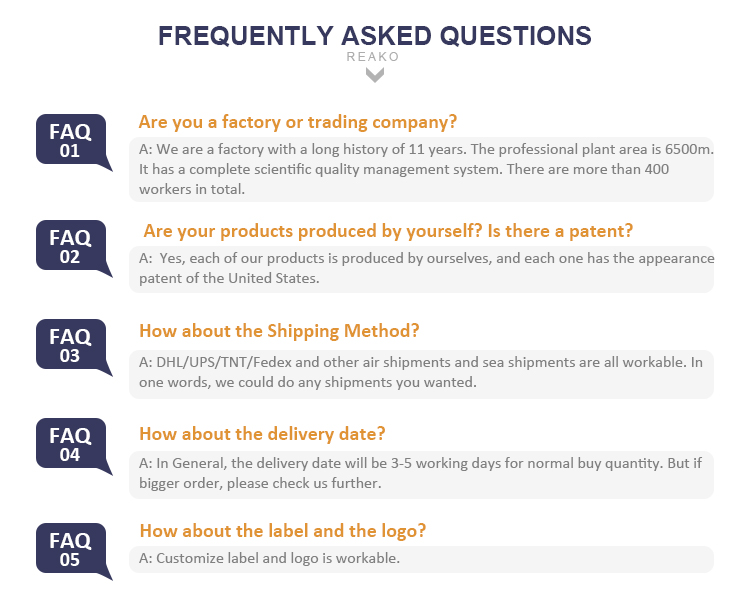The width and height of the screenshot is (750, 615).
Task: Click the FAQ 02 speech bubble icon
Action: point(74,248)
